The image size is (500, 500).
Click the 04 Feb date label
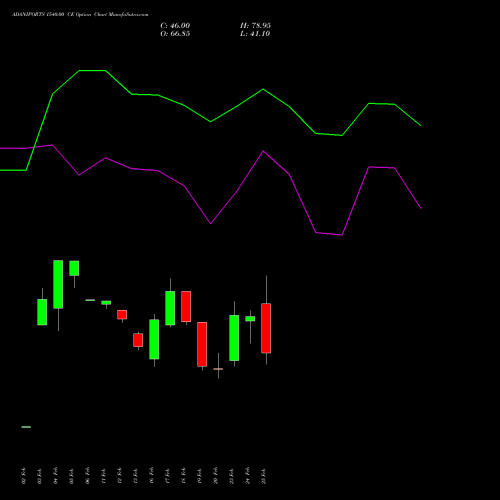pos(55,476)
